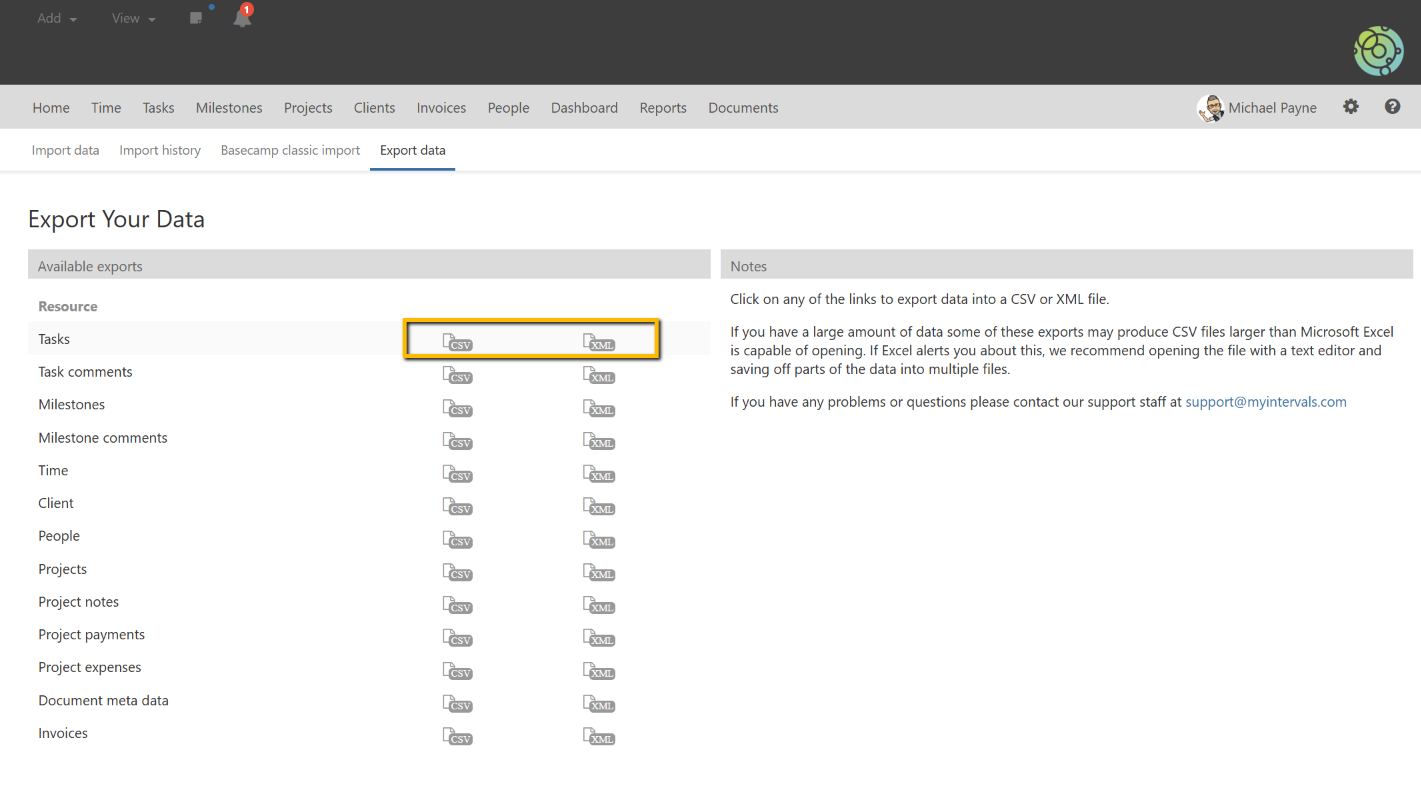Viewport: 1421px width, 805px height.
Task: Open the help icon
Action: pyautogui.click(x=1392, y=106)
